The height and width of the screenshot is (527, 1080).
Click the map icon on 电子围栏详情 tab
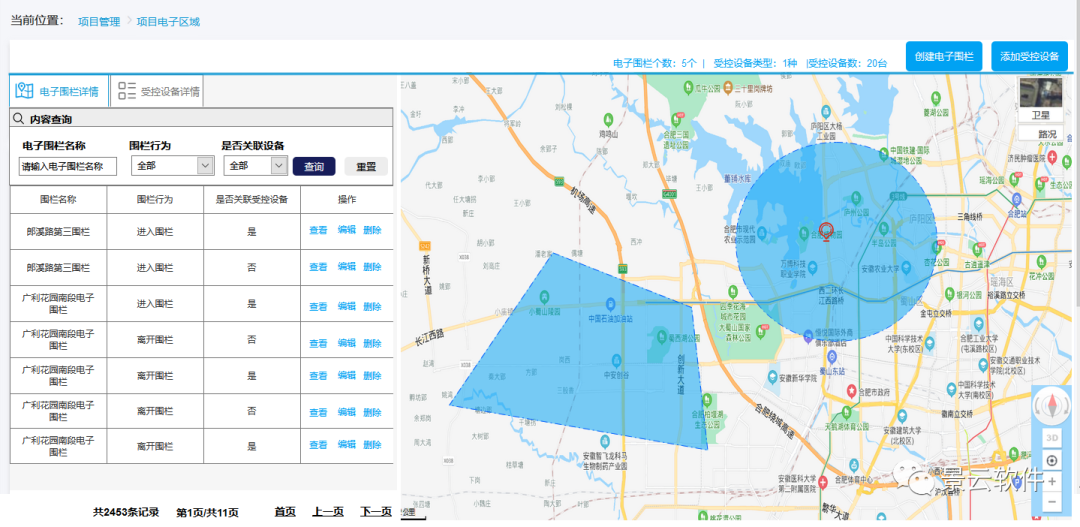(25, 91)
